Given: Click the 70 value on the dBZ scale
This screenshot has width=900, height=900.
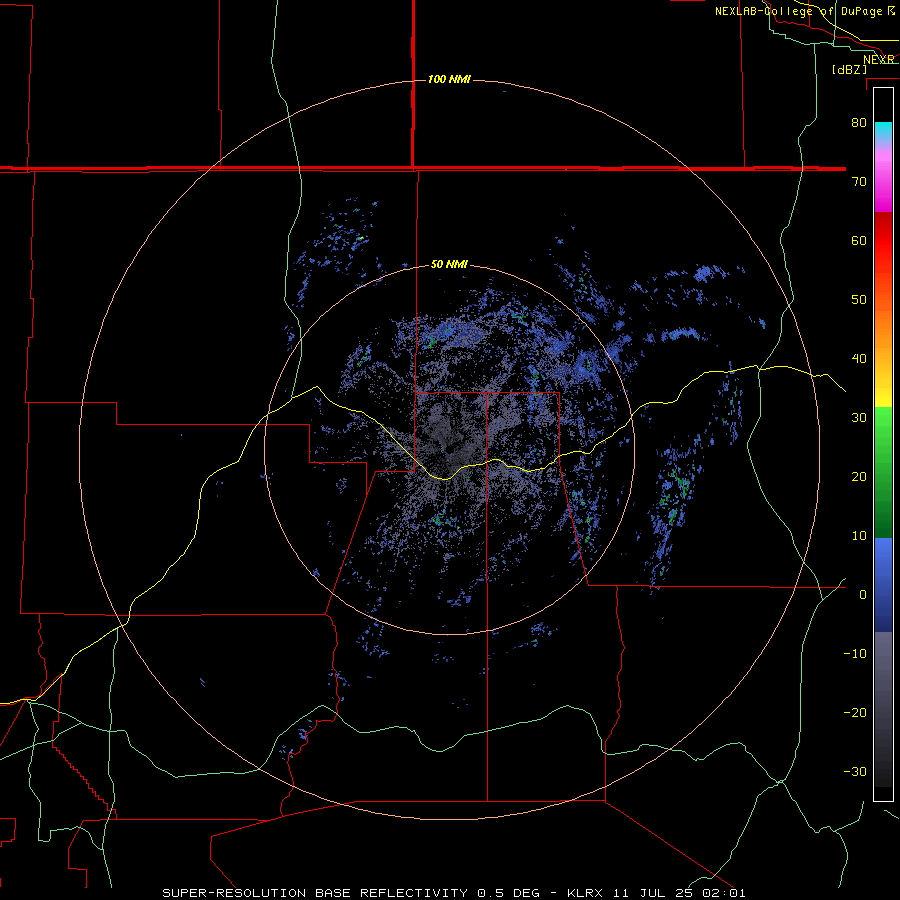Looking at the screenshot, I should pyautogui.click(x=859, y=181).
